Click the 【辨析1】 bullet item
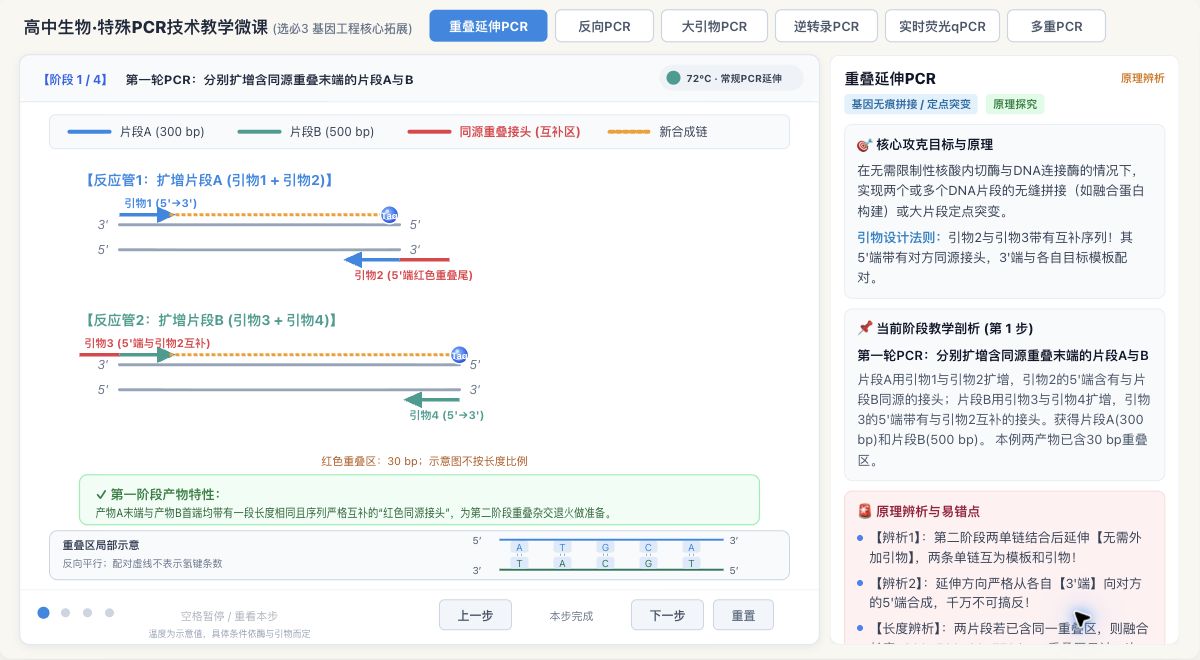 (1004, 548)
